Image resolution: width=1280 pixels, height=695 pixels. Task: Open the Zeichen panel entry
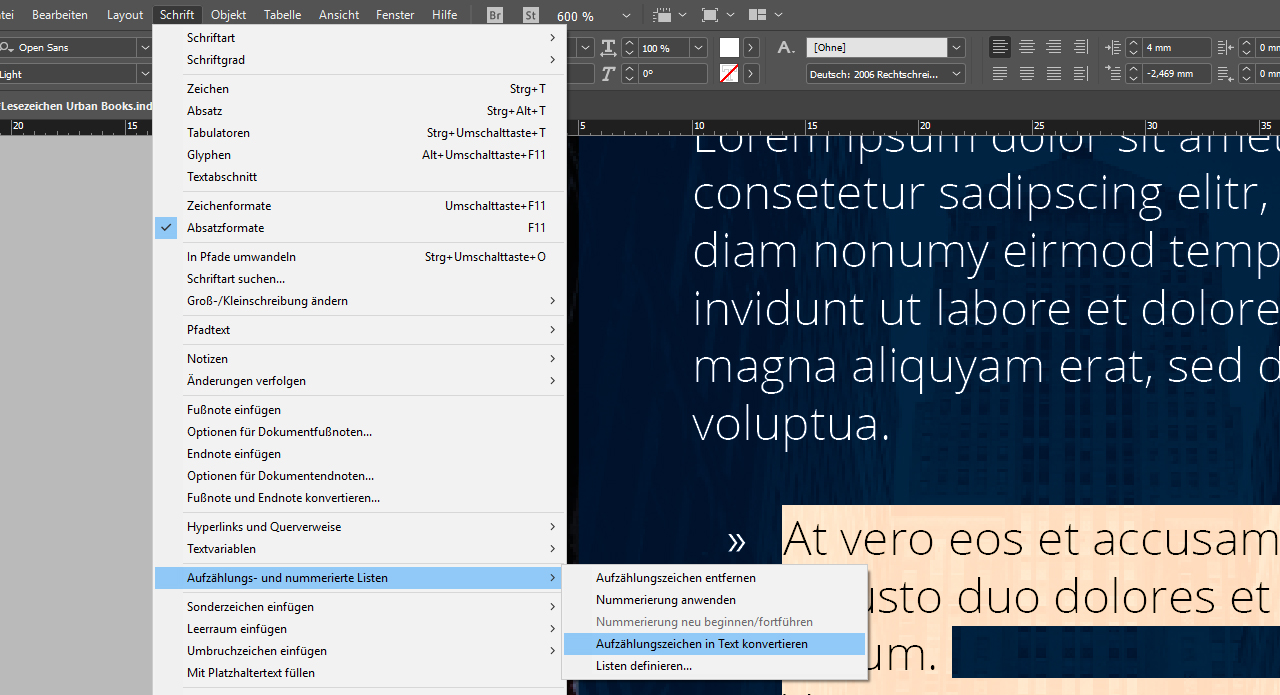coord(359,89)
